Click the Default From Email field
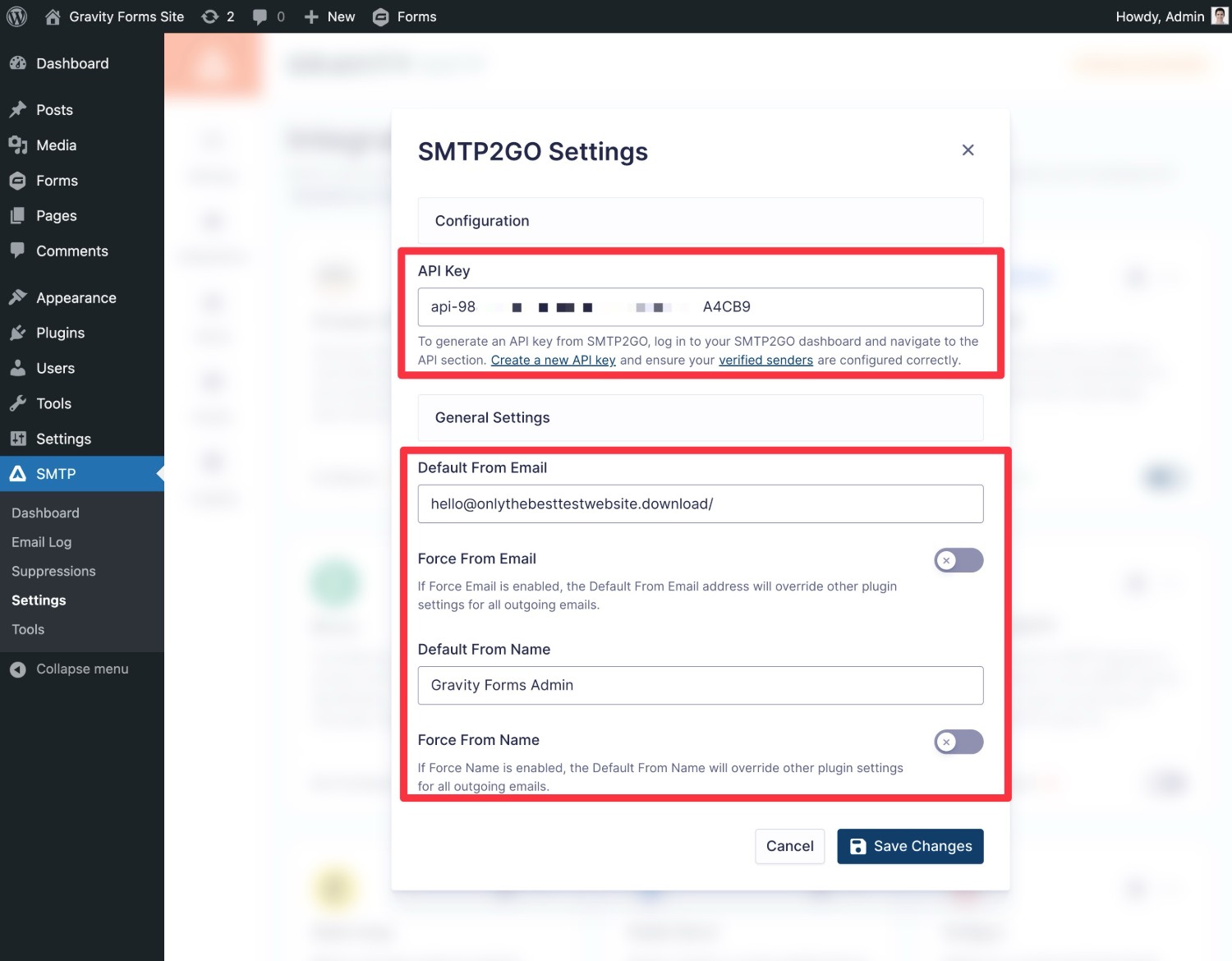1232x961 pixels. (701, 503)
